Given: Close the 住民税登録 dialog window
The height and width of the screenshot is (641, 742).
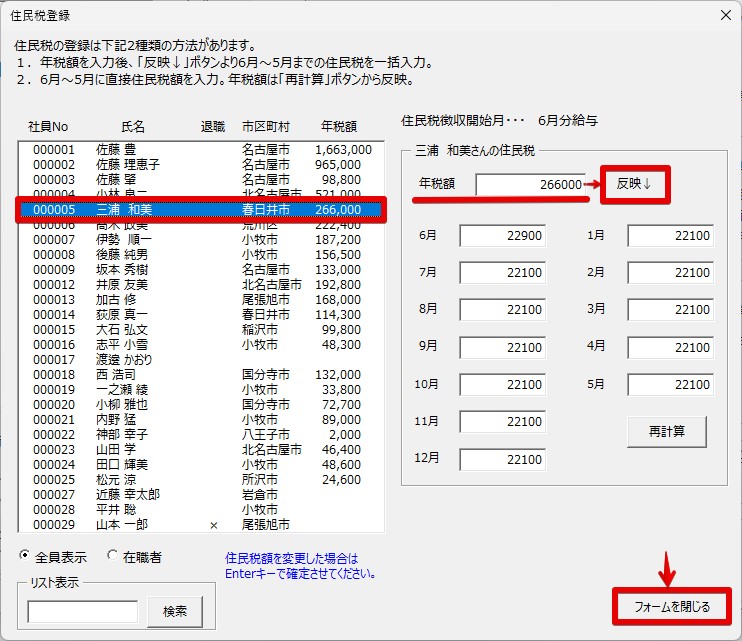Looking at the screenshot, I should click(x=725, y=15).
